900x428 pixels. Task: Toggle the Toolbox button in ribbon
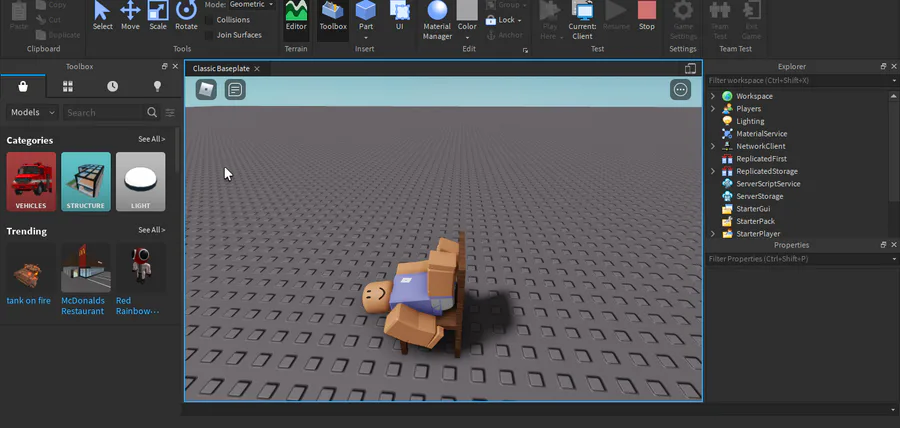(x=333, y=15)
